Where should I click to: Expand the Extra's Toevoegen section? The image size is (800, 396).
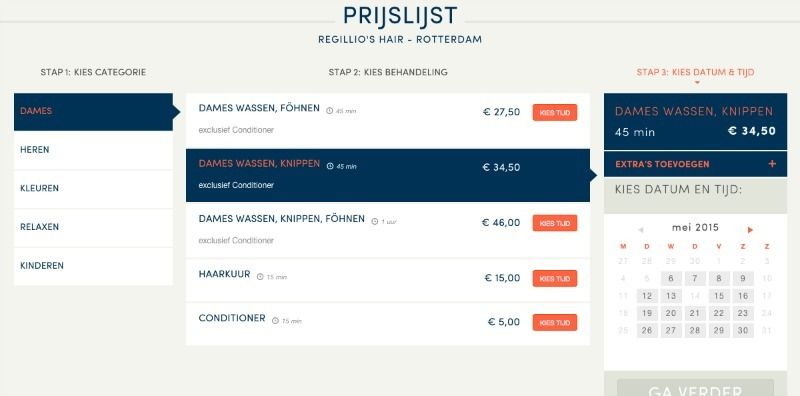[695, 164]
